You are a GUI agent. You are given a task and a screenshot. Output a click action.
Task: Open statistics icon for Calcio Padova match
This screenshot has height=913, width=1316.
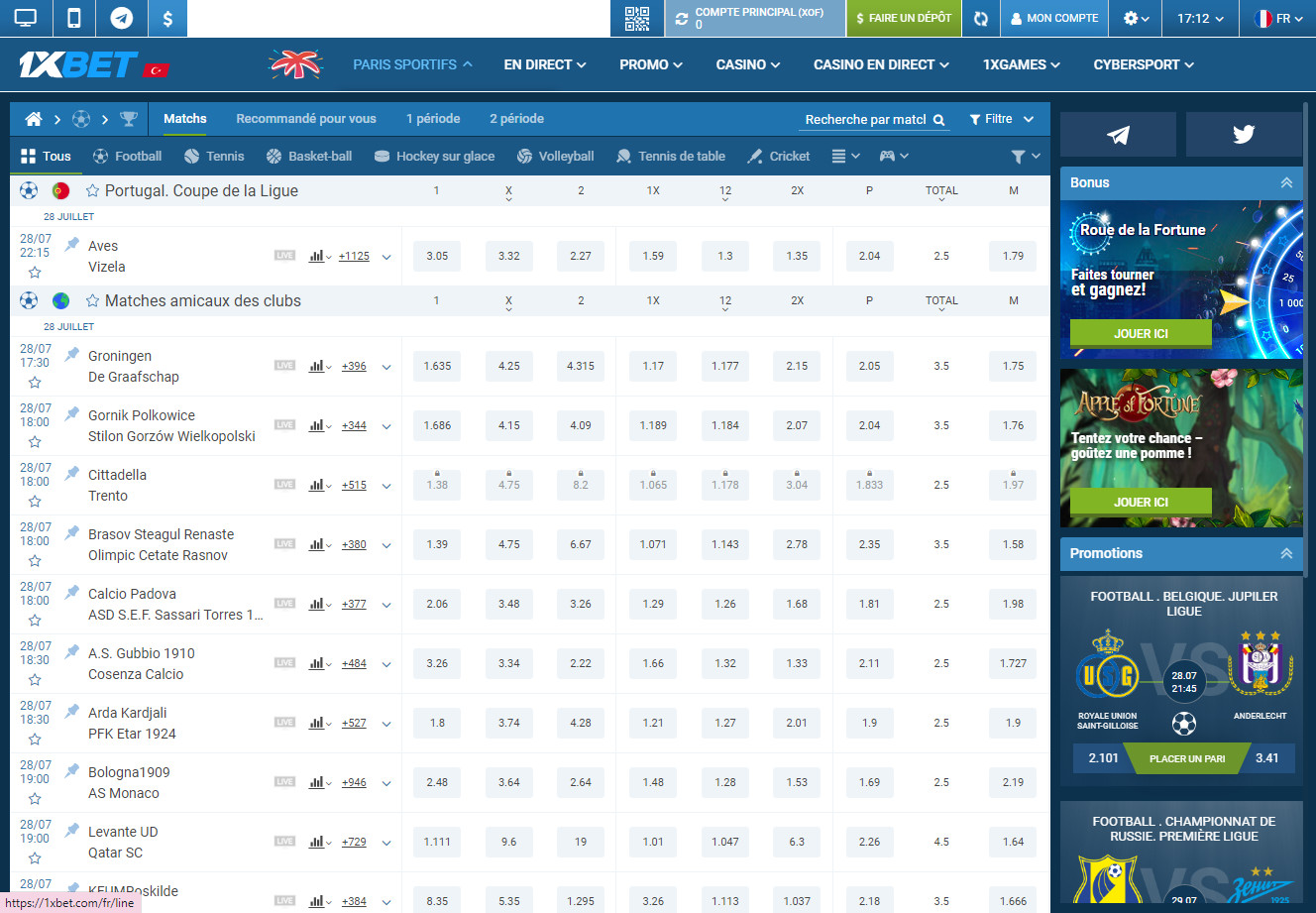[319, 604]
